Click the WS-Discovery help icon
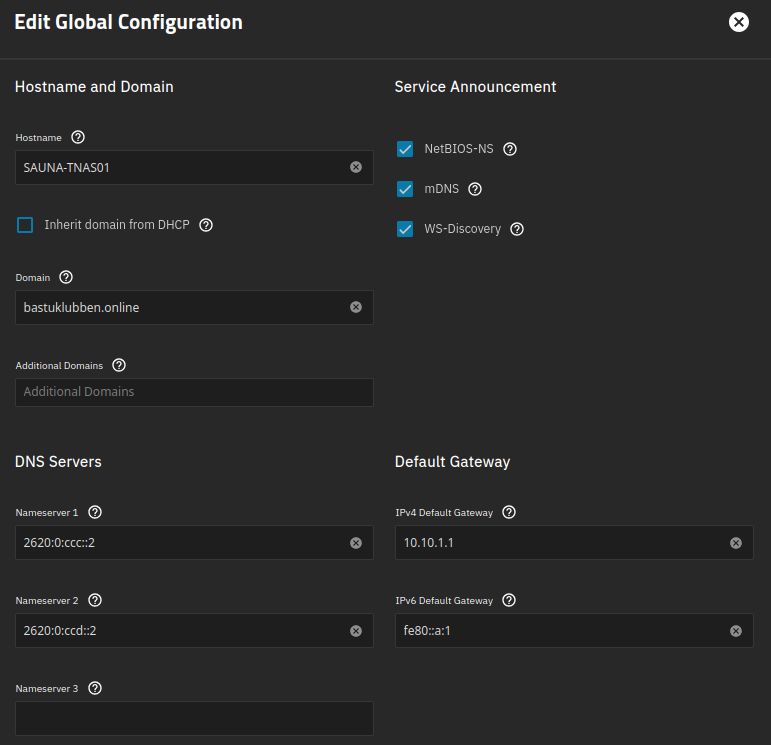This screenshot has width=771, height=745. point(517,229)
